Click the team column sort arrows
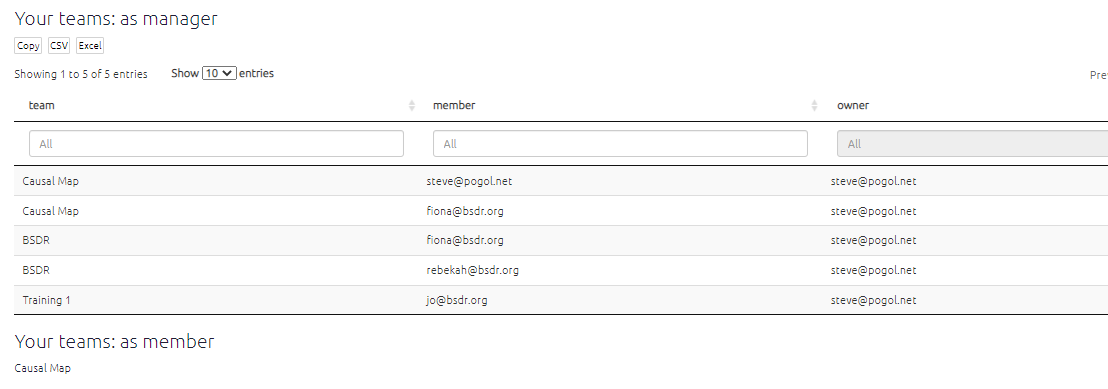Image resolution: width=1108 pixels, height=389 pixels. pos(411,105)
